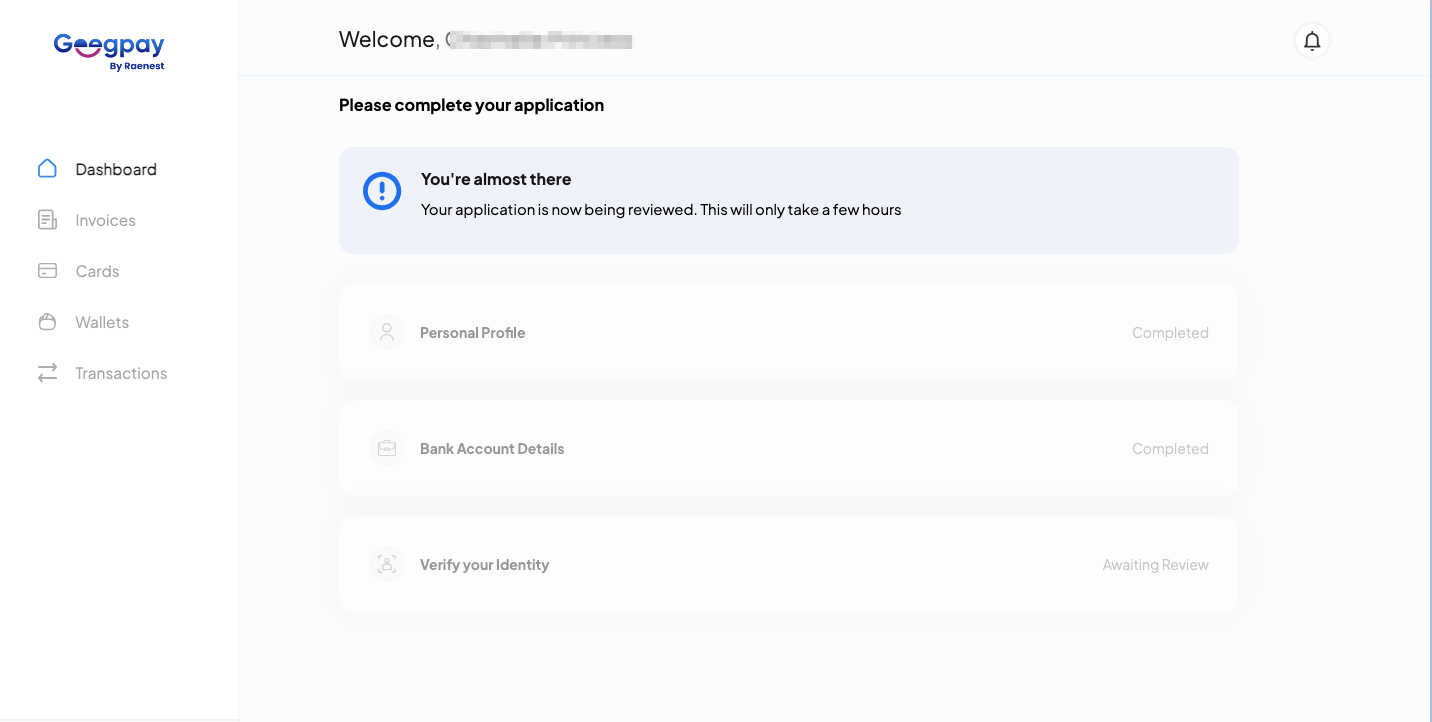Navigate to Wallets

pyautogui.click(x=102, y=322)
